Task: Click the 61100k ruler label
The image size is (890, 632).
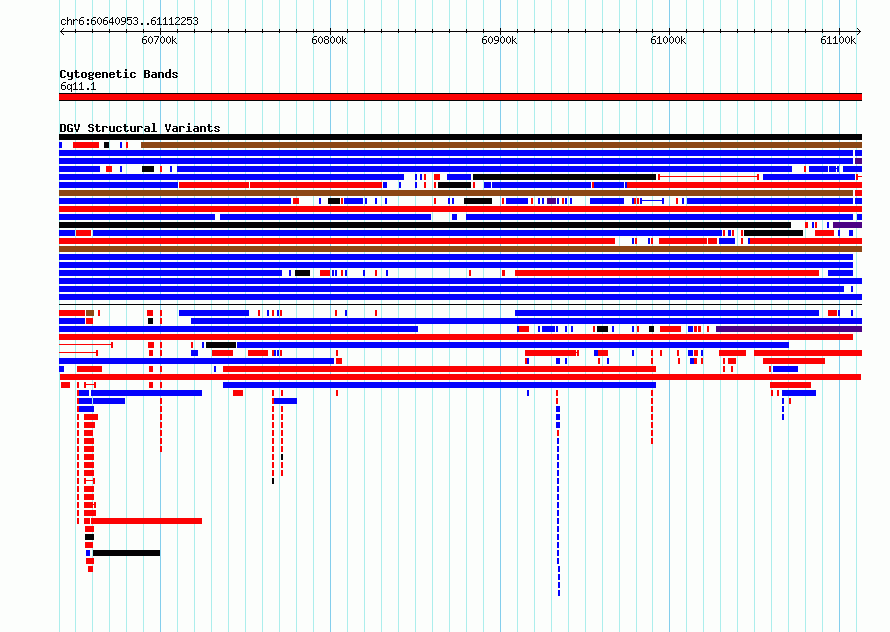Action: pos(838,40)
